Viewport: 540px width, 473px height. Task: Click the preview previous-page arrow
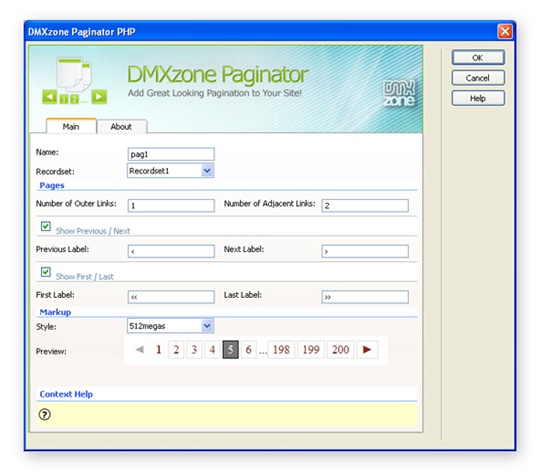140,349
